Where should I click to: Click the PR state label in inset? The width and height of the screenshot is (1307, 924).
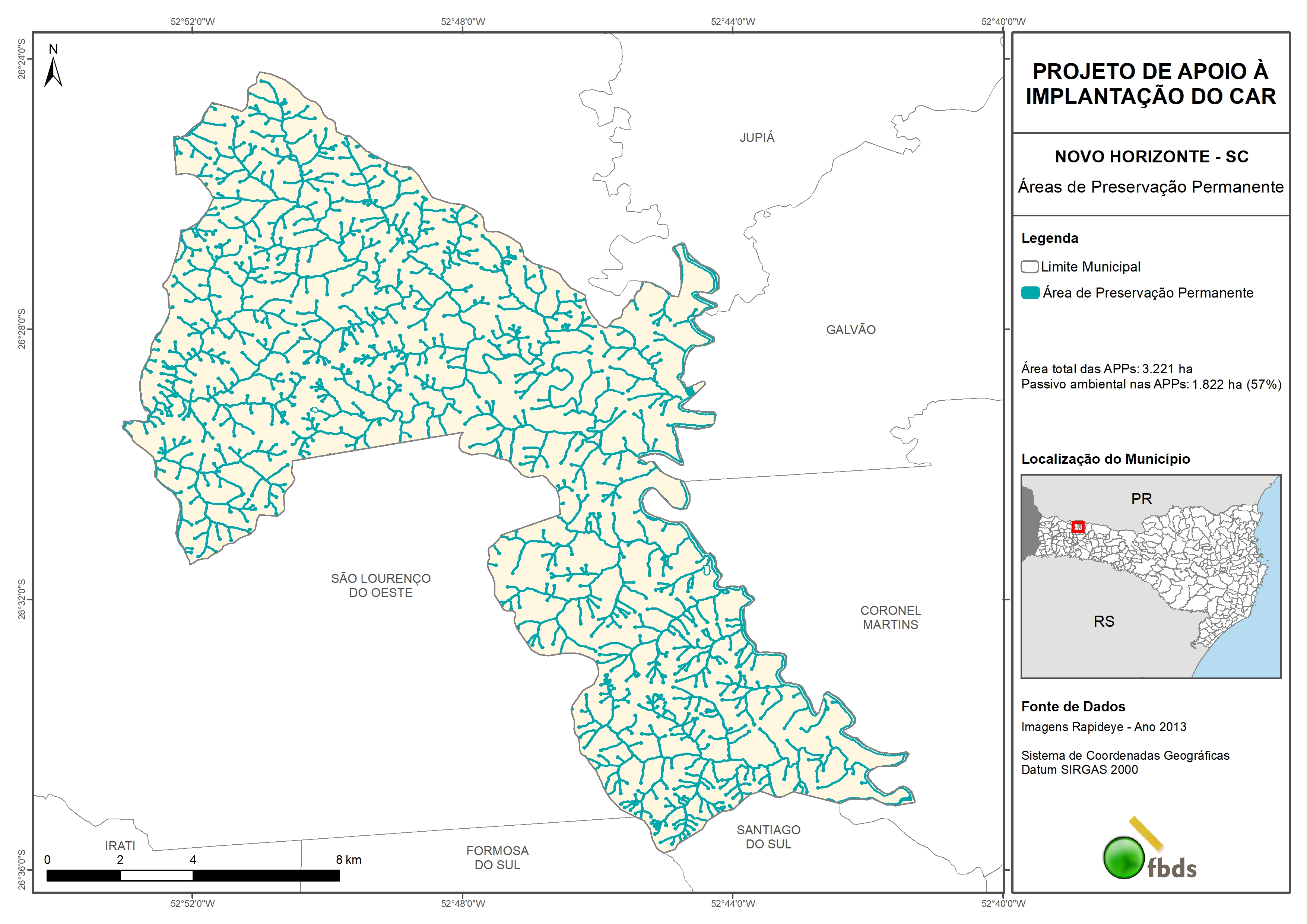pyautogui.click(x=1141, y=499)
